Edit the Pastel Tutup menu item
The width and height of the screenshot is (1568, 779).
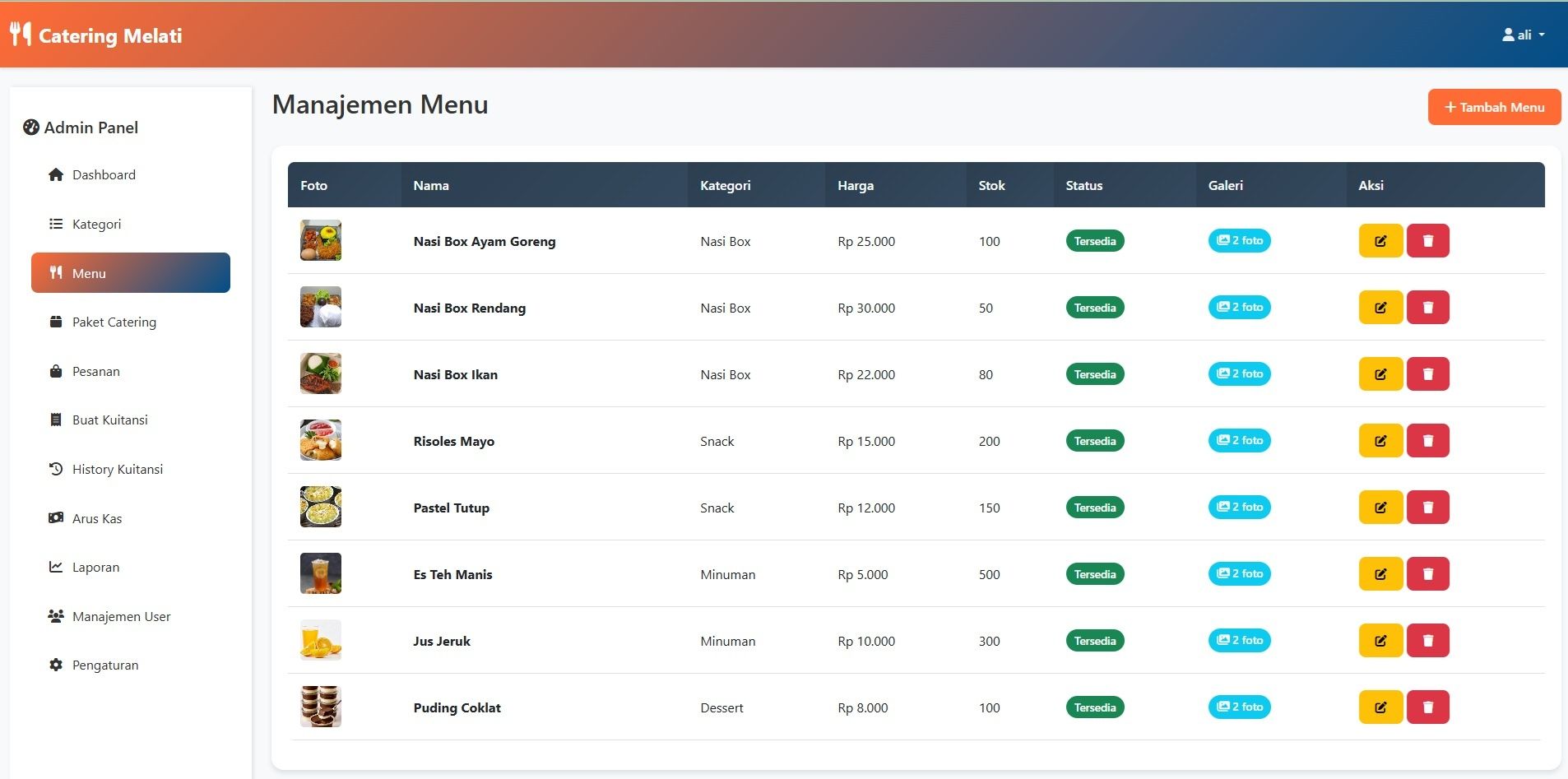coord(1380,508)
